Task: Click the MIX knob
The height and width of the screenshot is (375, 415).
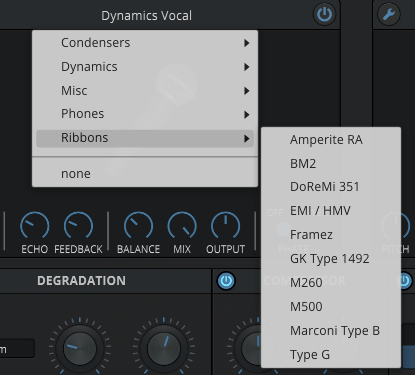Action: (x=182, y=226)
